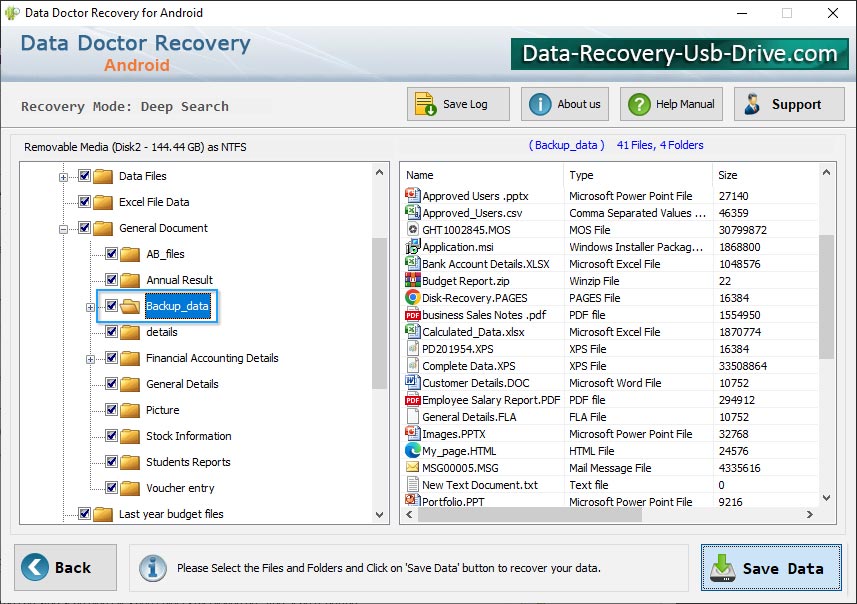This screenshot has height=604, width=857.
Task: Click the Excel icon of Bank Account Details.XLSX
Action: point(412,263)
